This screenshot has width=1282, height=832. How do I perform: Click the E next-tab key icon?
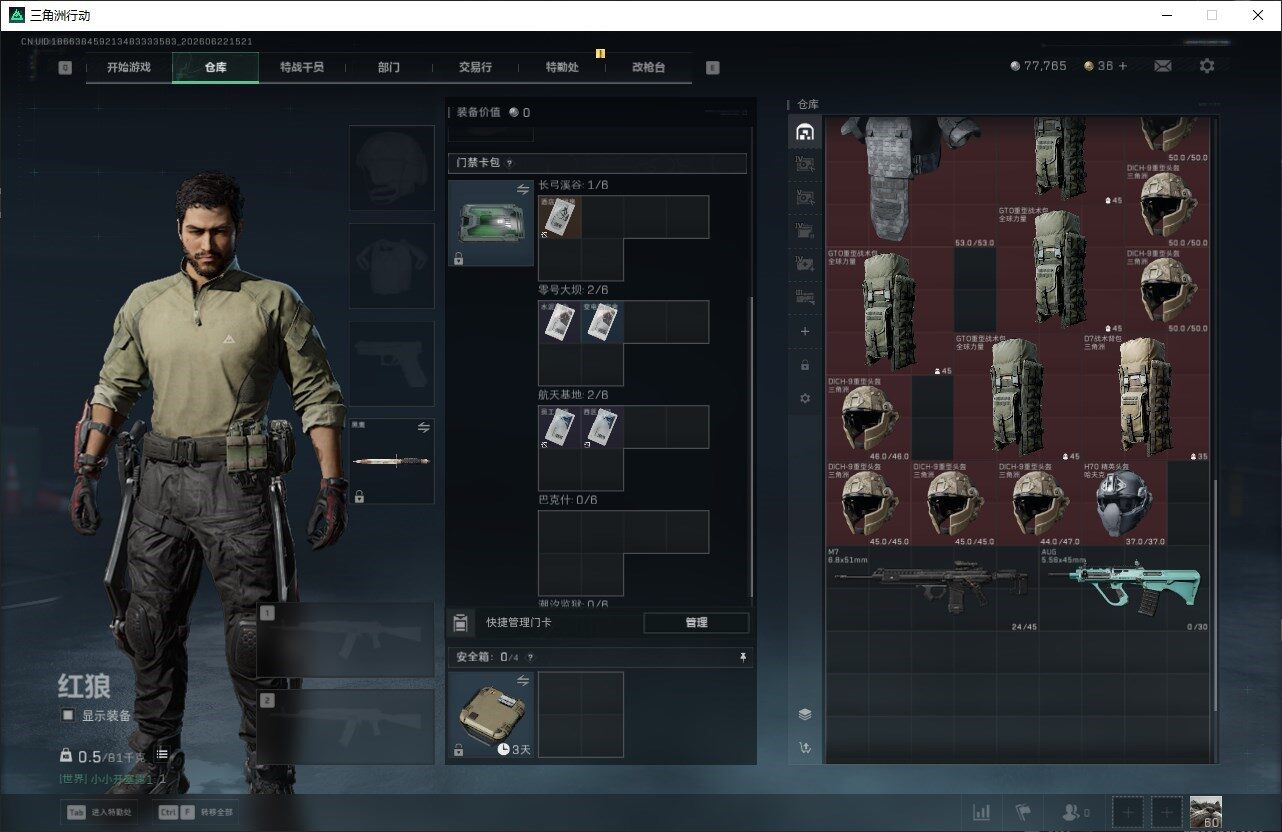[x=712, y=68]
